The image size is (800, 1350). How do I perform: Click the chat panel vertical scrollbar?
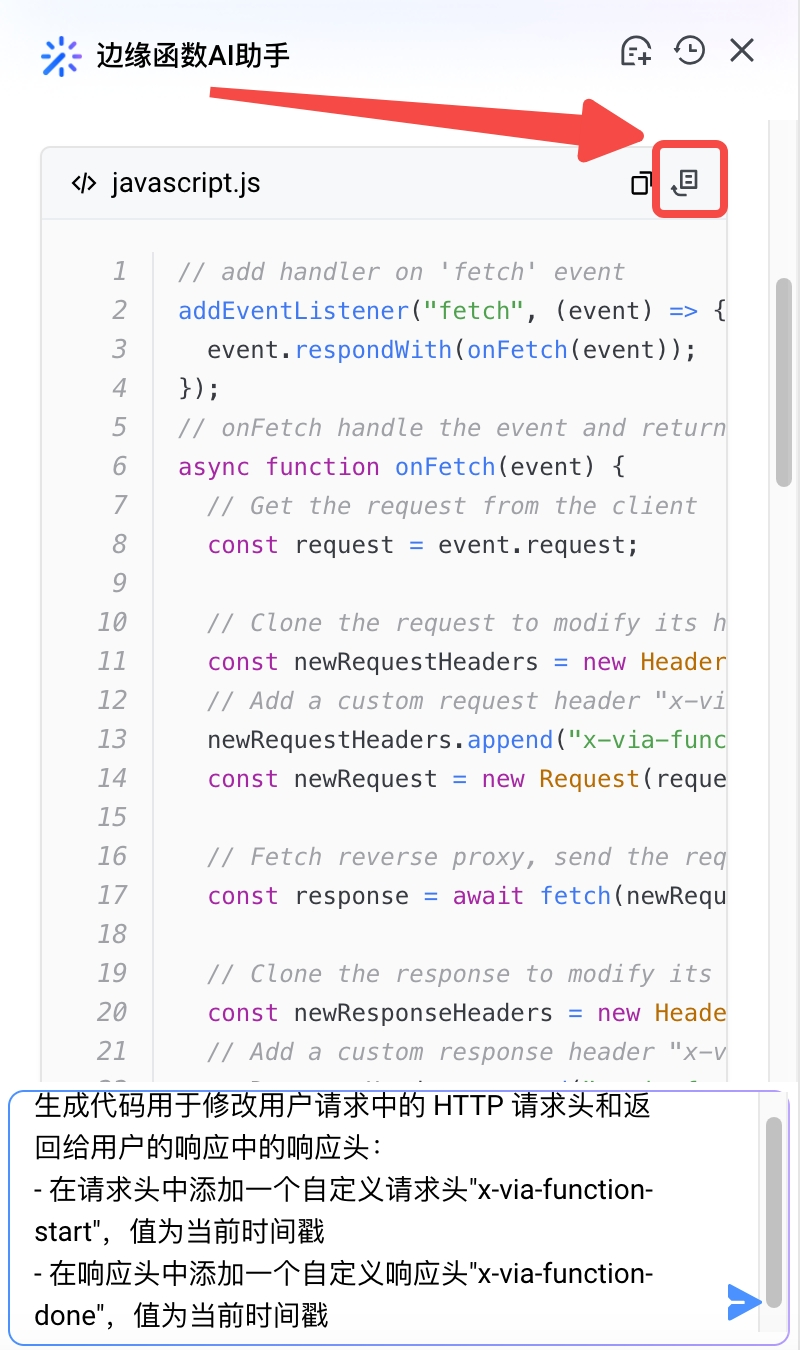[783, 380]
